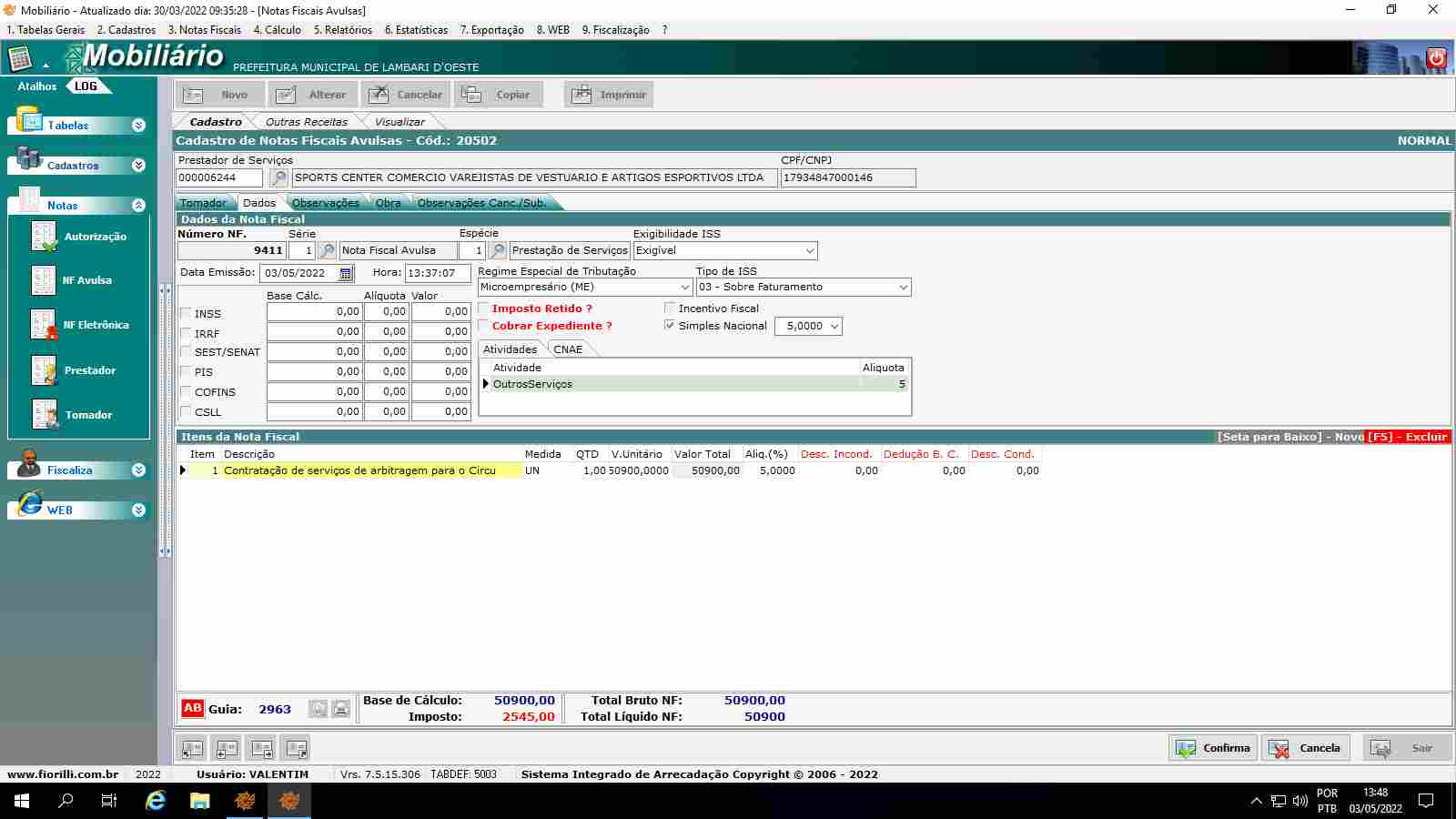Click the Tomador sidebar icon

coord(44,415)
